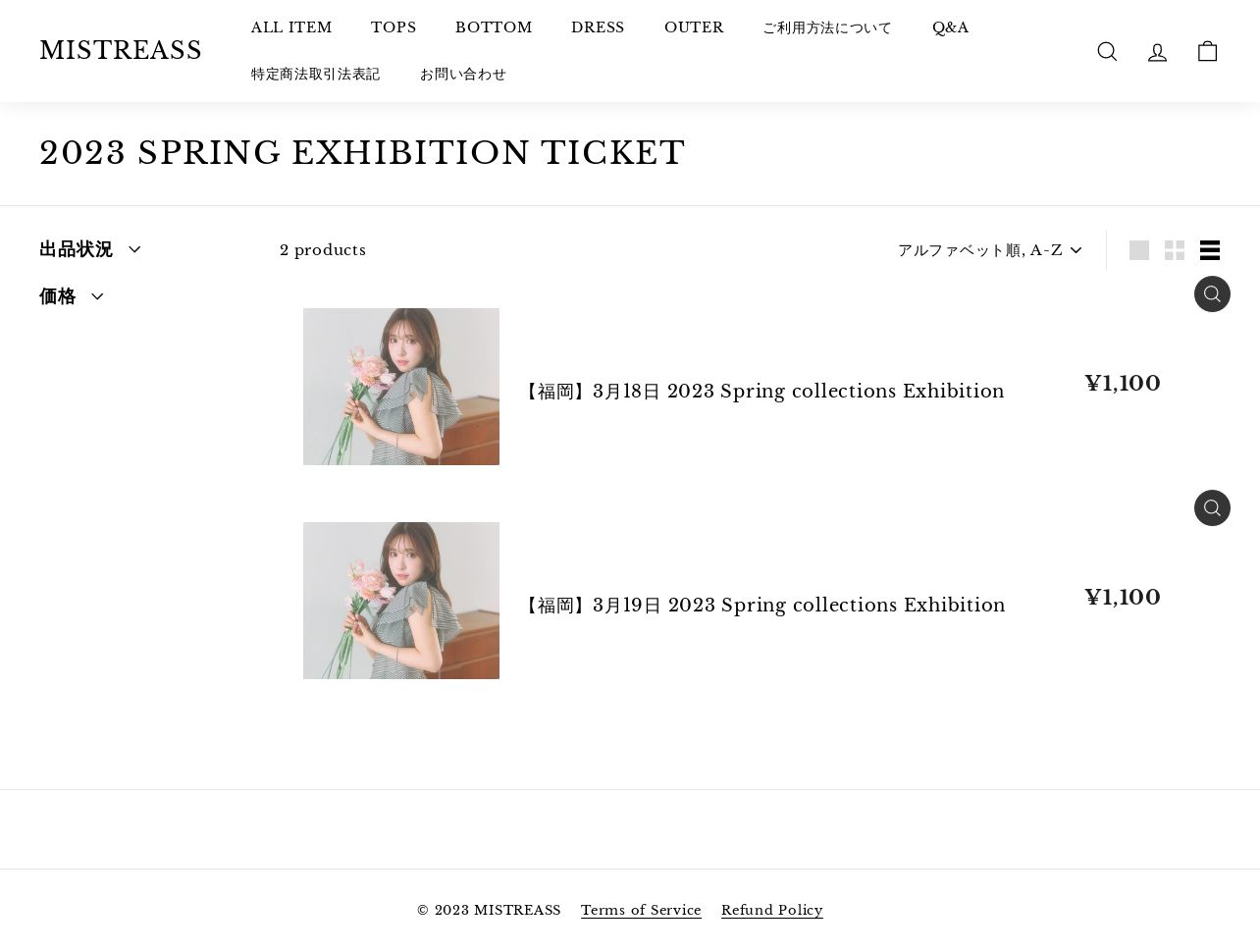This screenshot has width=1260, height=952.
Task: Select the OUTER menu item
Action: 694,27
